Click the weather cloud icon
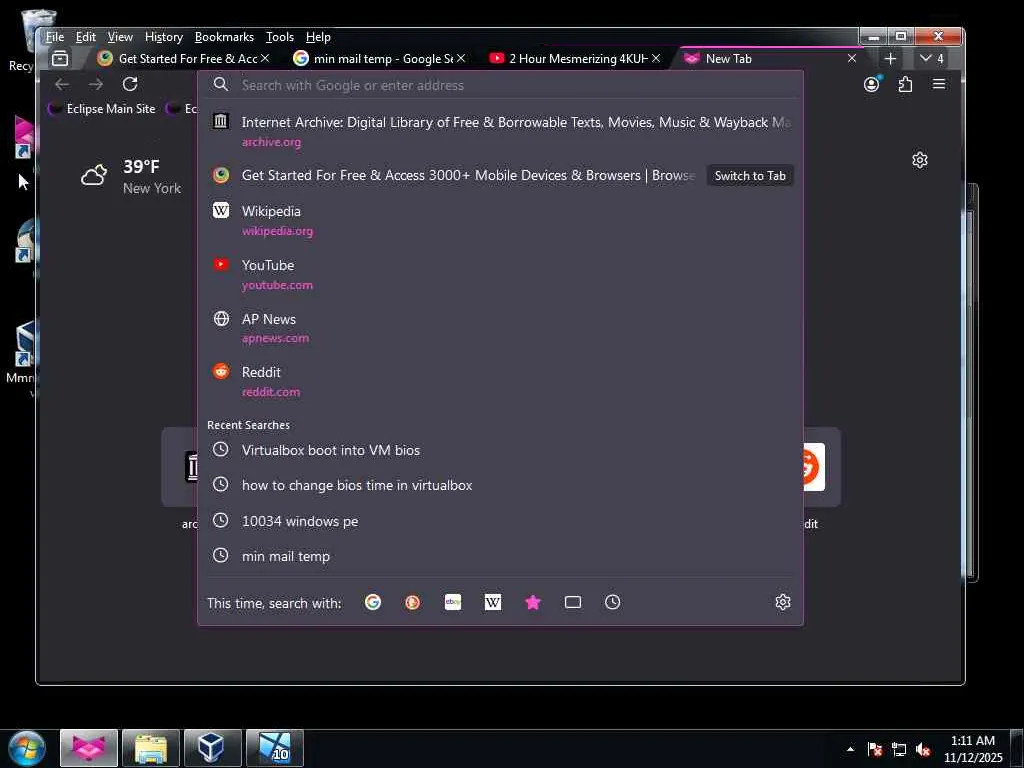Viewport: 1024px width, 768px height. point(94,176)
